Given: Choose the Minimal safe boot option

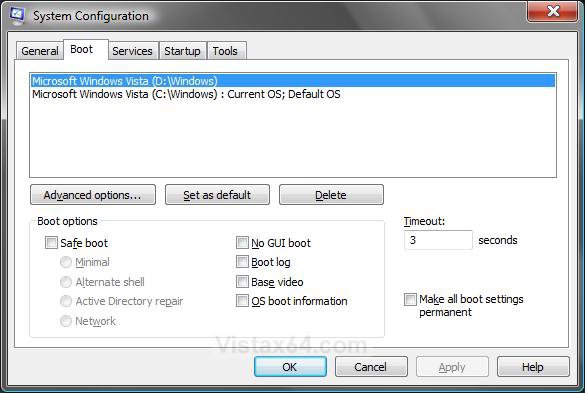Looking at the screenshot, I should 66,262.
